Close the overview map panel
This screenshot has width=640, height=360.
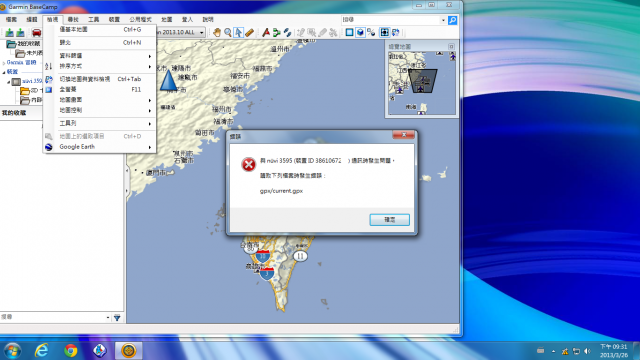(x=451, y=47)
